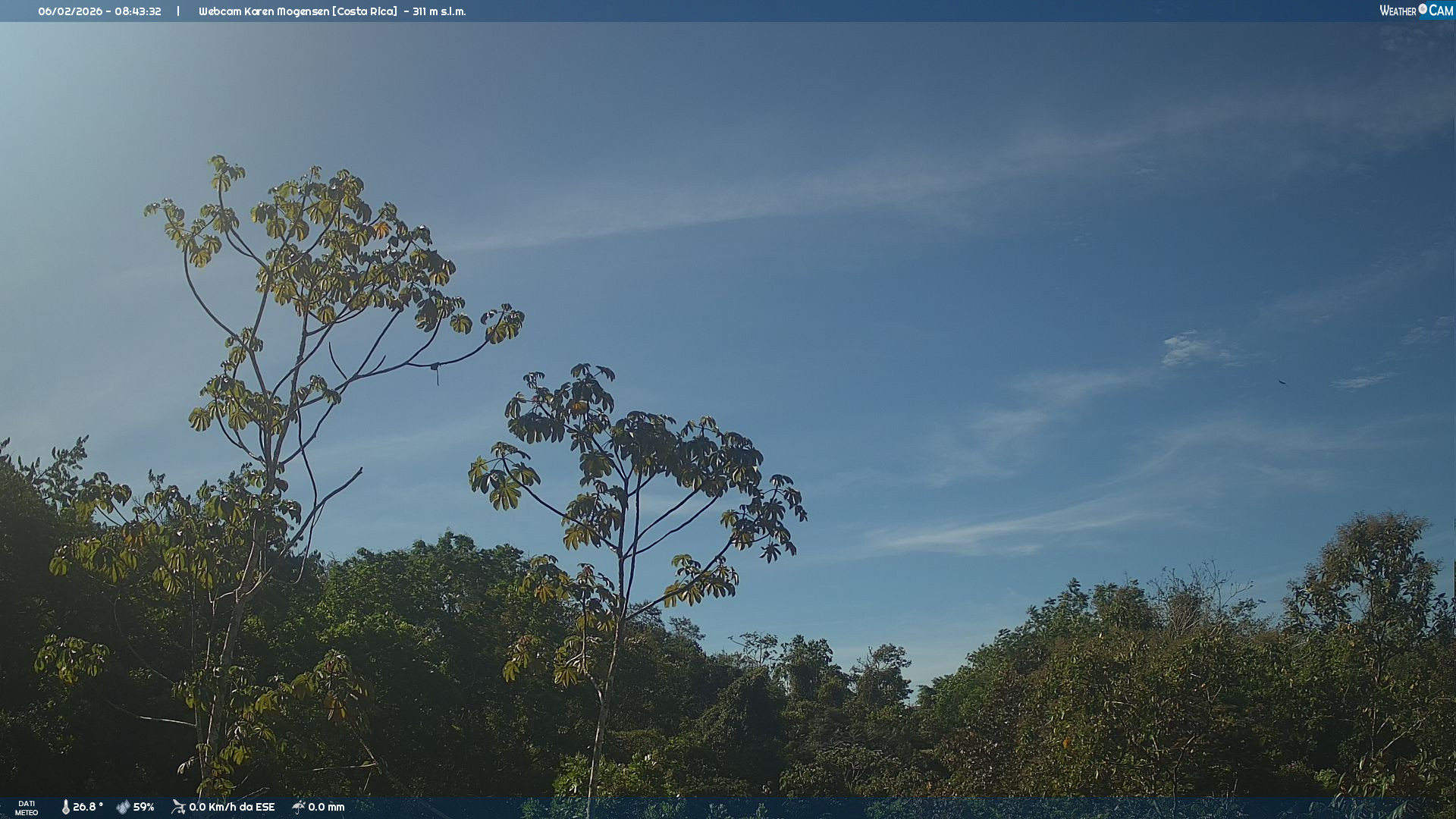Click the DATI METEO label
The width and height of the screenshot is (1456, 819).
[27, 808]
